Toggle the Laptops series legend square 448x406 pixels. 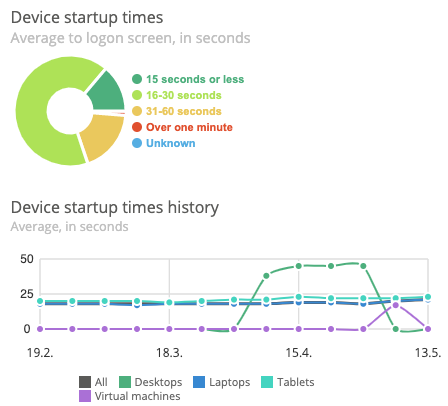[x=199, y=382]
